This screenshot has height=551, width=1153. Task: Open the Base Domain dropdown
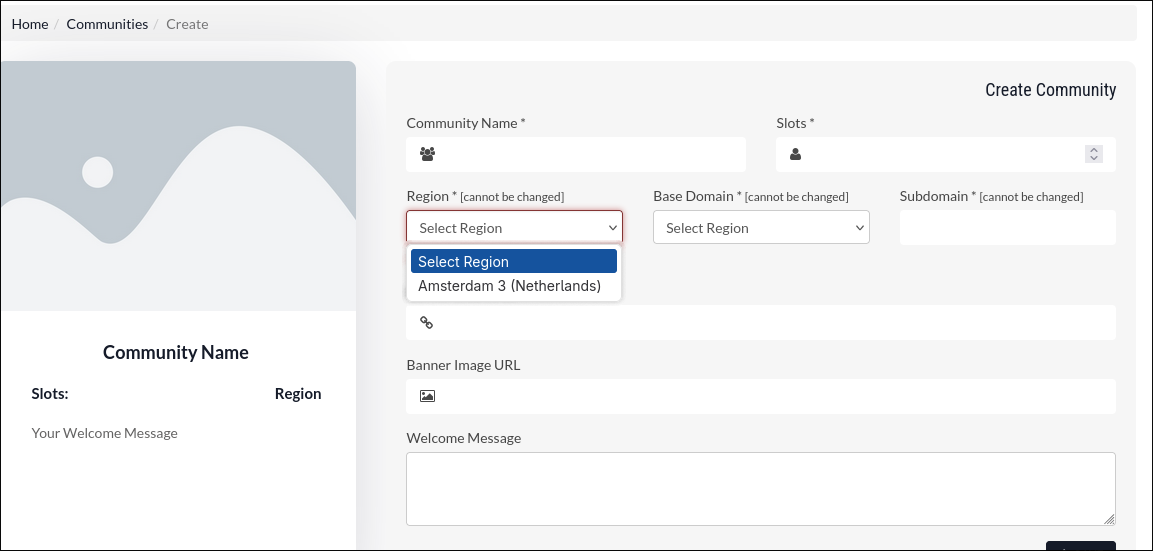coord(760,227)
